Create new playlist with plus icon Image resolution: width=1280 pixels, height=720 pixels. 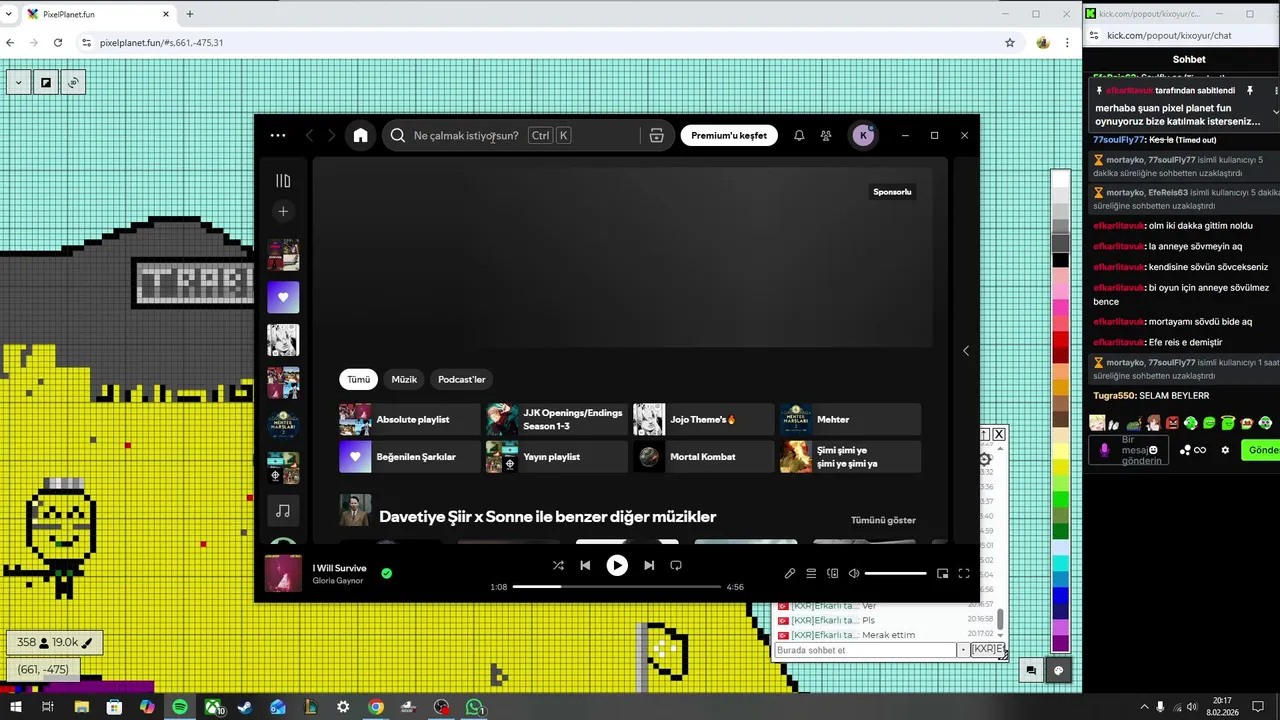coord(283,211)
